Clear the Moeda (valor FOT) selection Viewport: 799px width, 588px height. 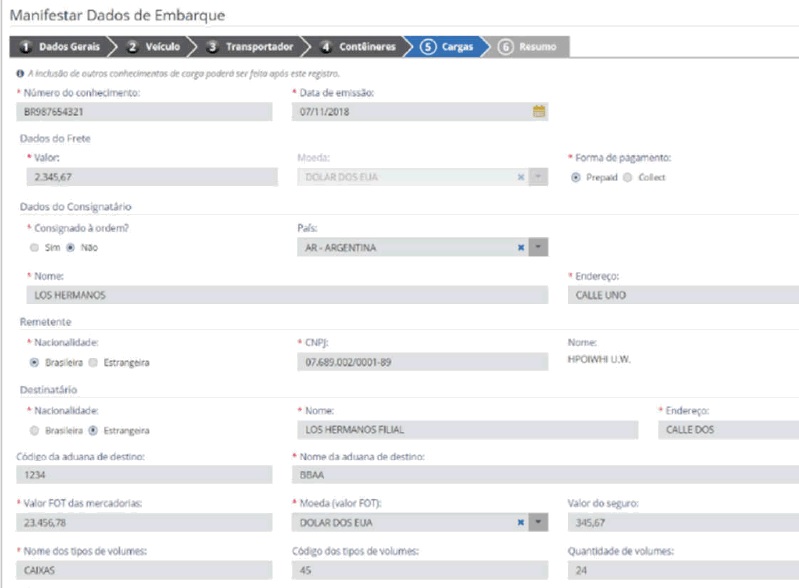coord(520,521)
